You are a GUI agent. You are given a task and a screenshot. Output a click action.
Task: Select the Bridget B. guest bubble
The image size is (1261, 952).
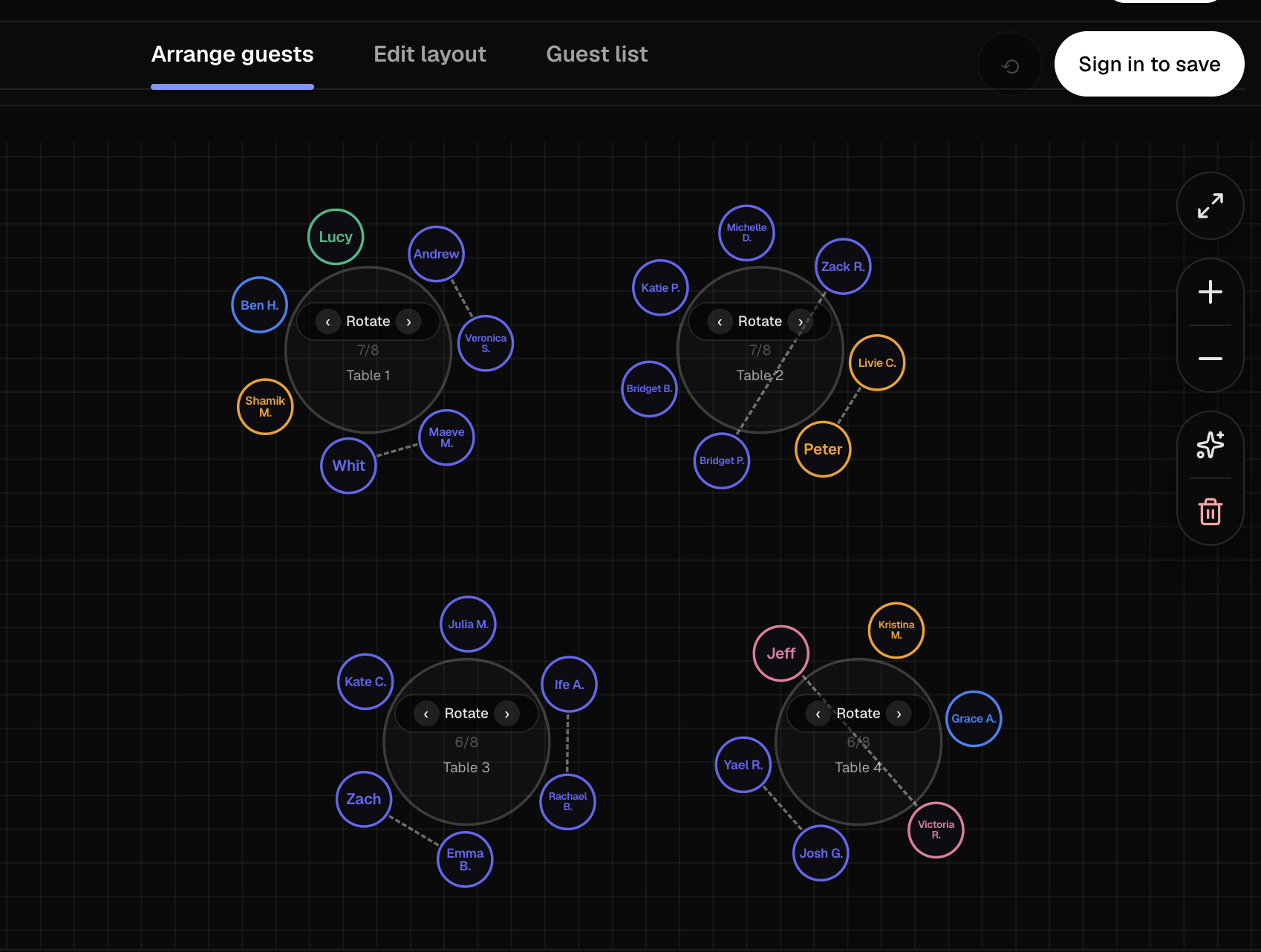[x=649, y=389]
